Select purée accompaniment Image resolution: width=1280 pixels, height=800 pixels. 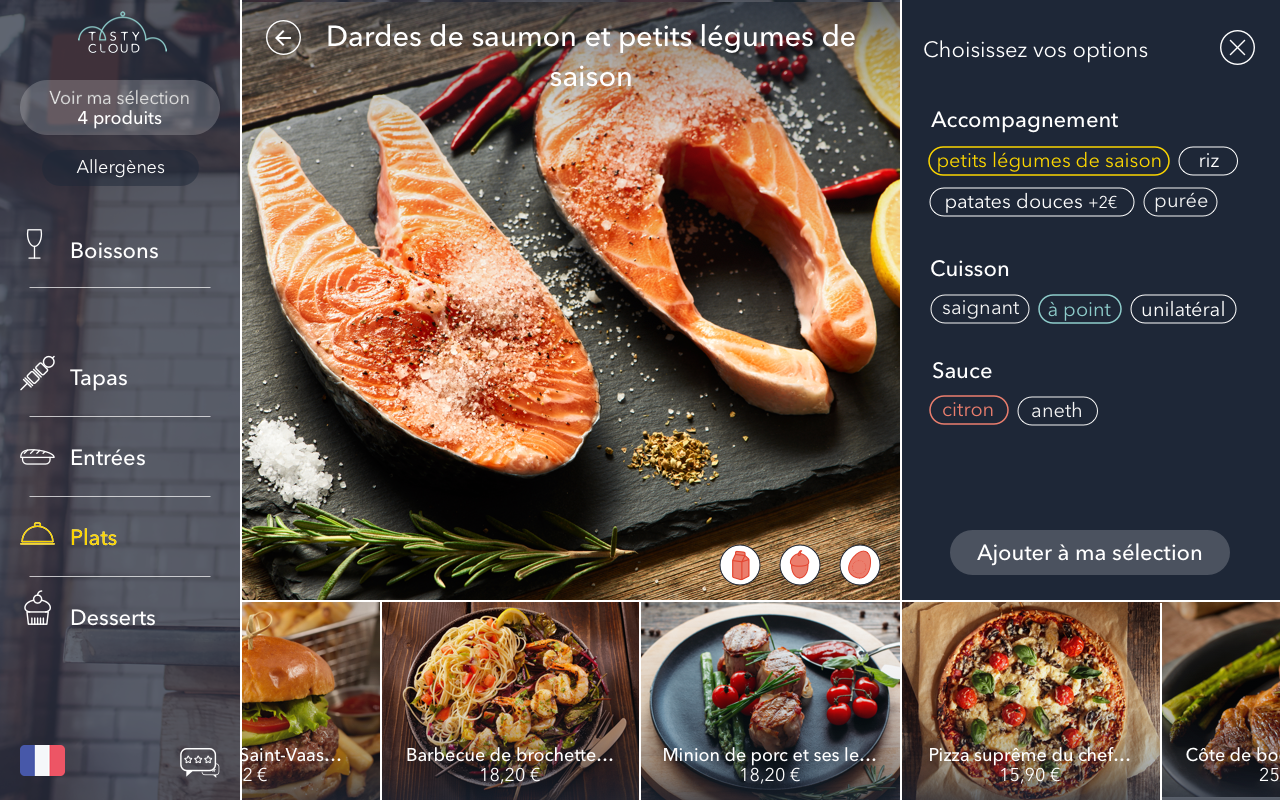(1180, 201)
